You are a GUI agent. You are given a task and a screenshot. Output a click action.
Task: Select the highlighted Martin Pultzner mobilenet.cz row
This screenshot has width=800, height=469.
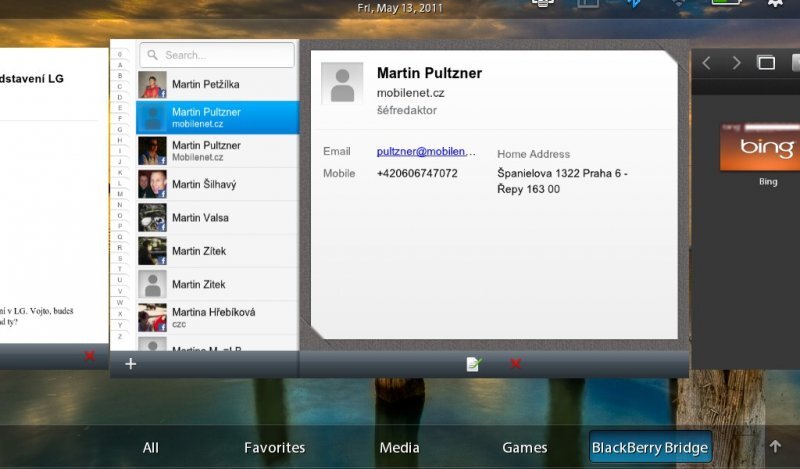pyautogui.click(x=217, y=117)
